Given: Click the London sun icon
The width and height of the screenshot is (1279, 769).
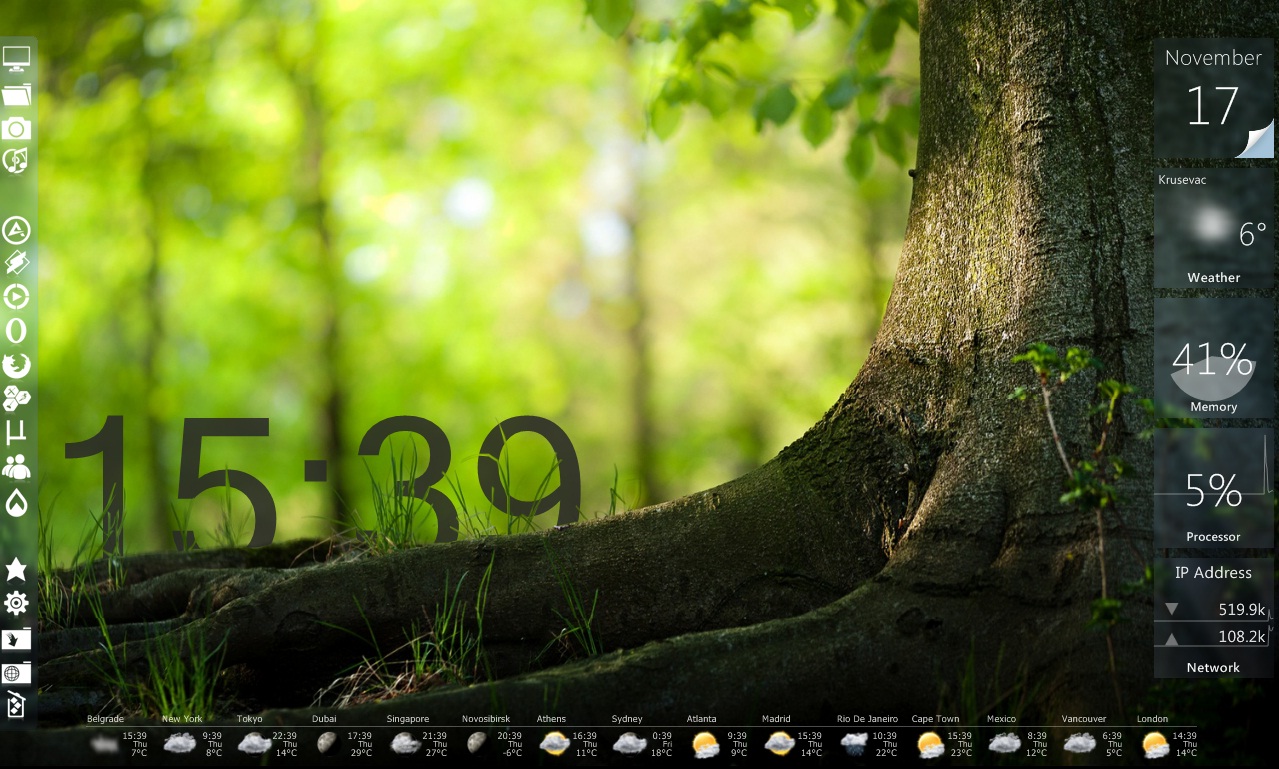Looking at the screenshot, I should 1155,744.
